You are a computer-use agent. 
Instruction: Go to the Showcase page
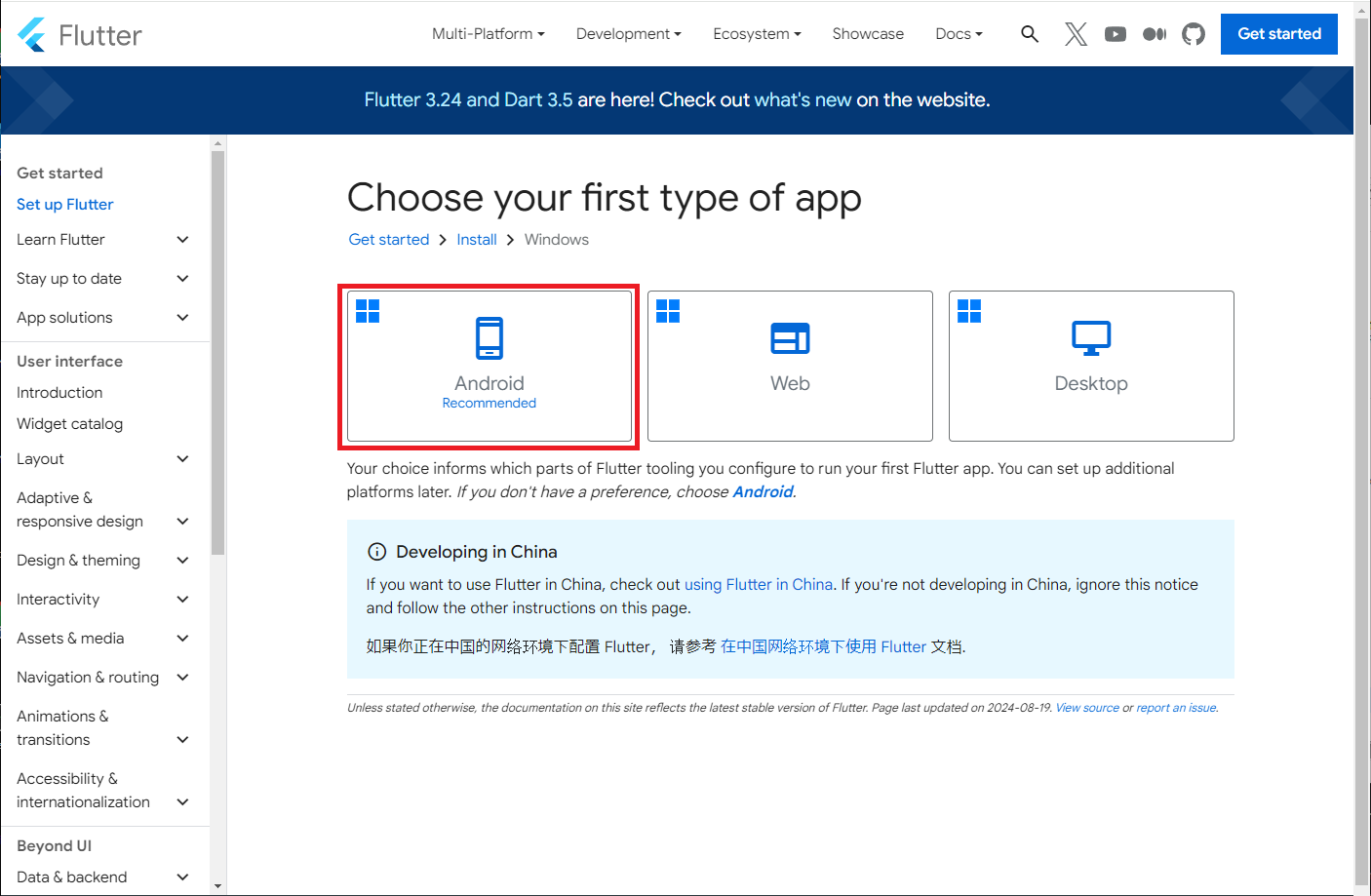[x=868, y=34]
